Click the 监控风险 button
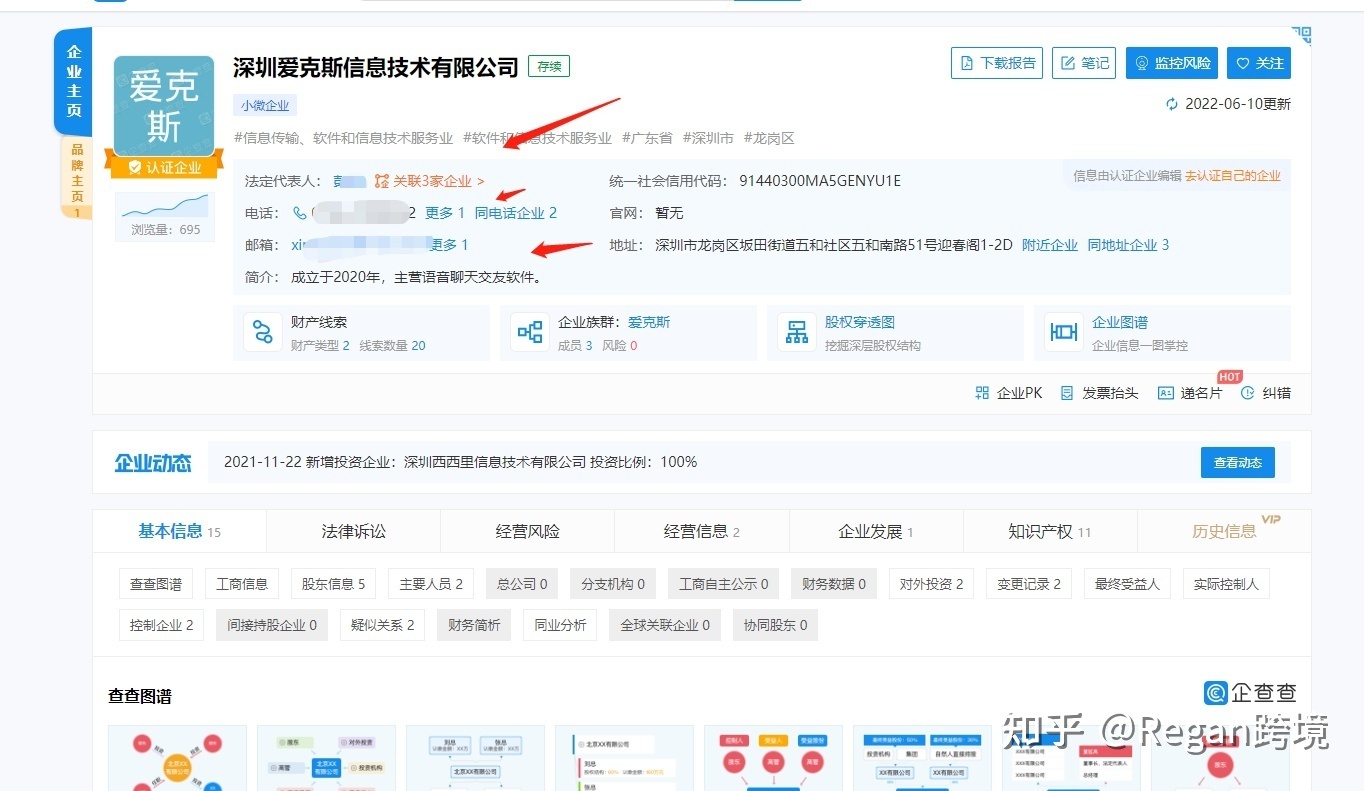The image size is (1364, 791). pyautogui.click(x=1171, y=63)
